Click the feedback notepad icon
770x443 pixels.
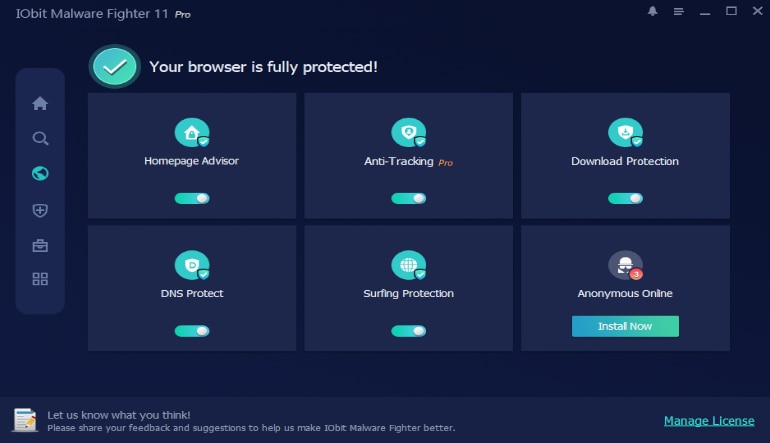pyautogui.click(x=26, y=420)
